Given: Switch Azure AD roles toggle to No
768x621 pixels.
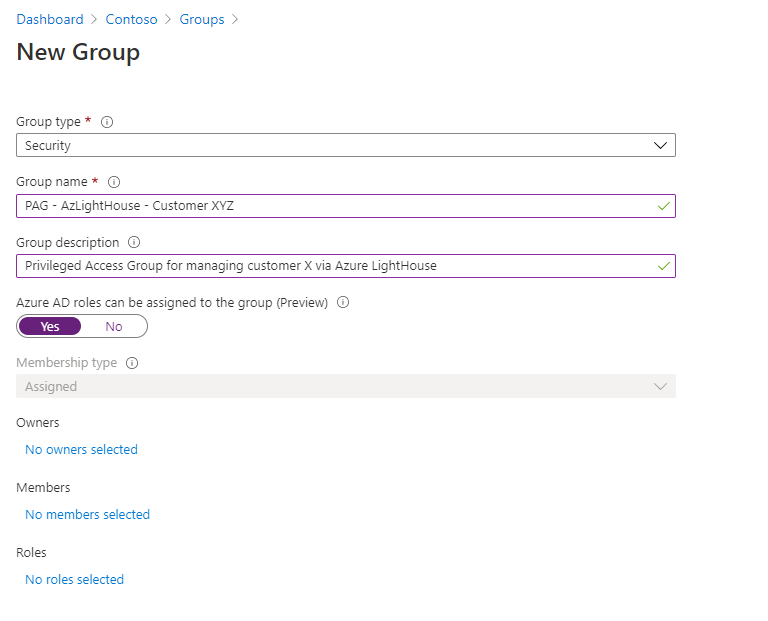Looking at the screenshot, I should pyautogui.click(x=114, y=326).
